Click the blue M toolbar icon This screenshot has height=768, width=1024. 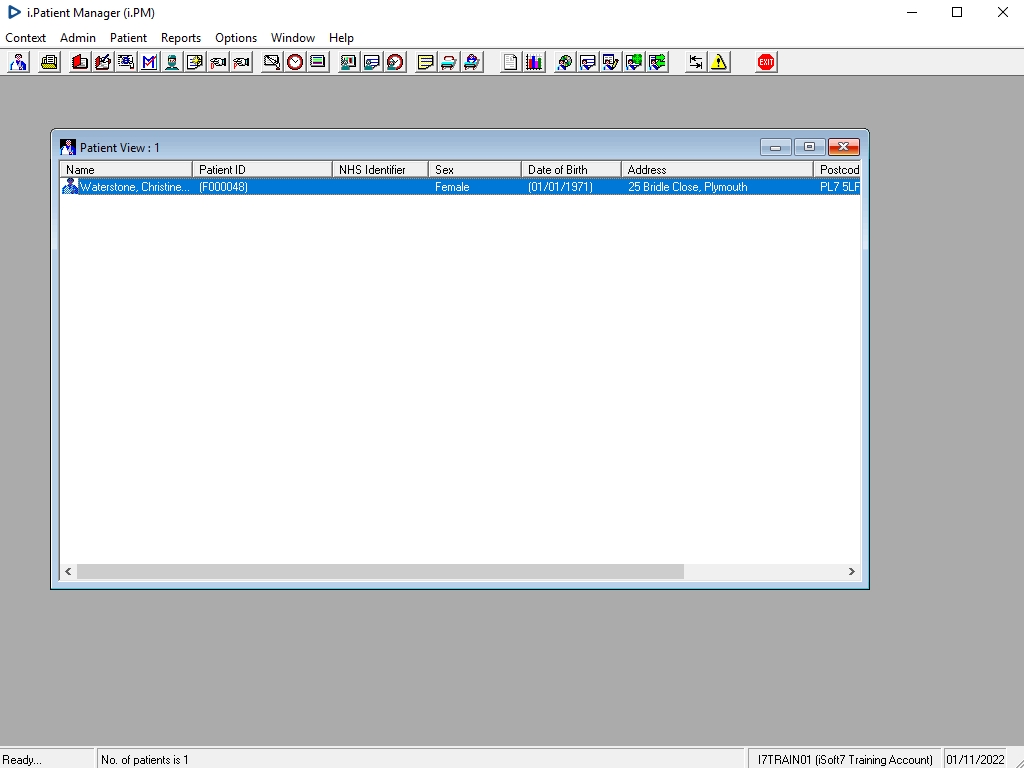tap(149, 62)
